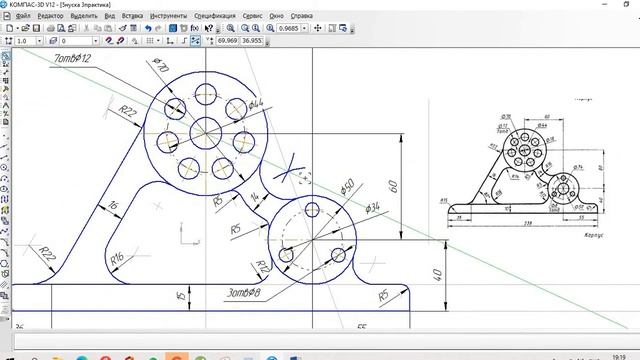This screenshot has height=360, width=640.
Task: Open the Вид menu
Action: pos(110,16)
